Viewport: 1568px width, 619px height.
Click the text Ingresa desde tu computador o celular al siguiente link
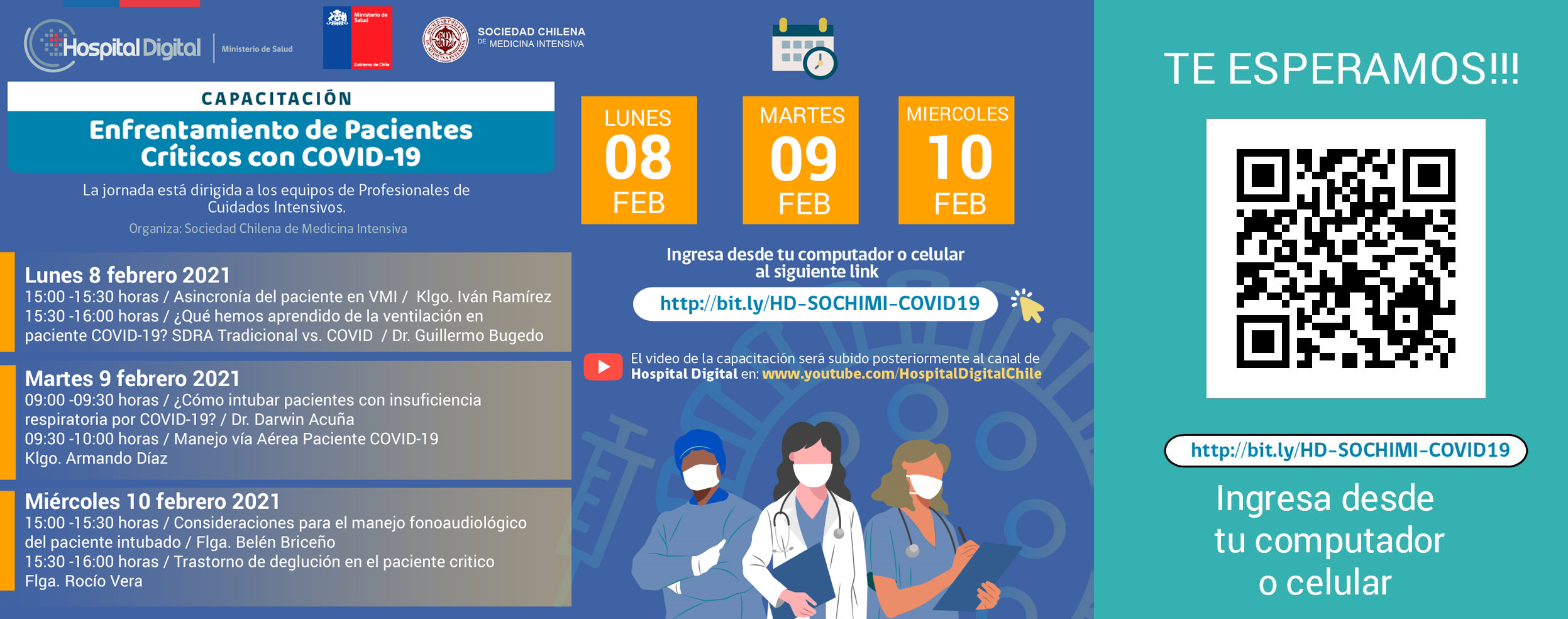point(815,263)
